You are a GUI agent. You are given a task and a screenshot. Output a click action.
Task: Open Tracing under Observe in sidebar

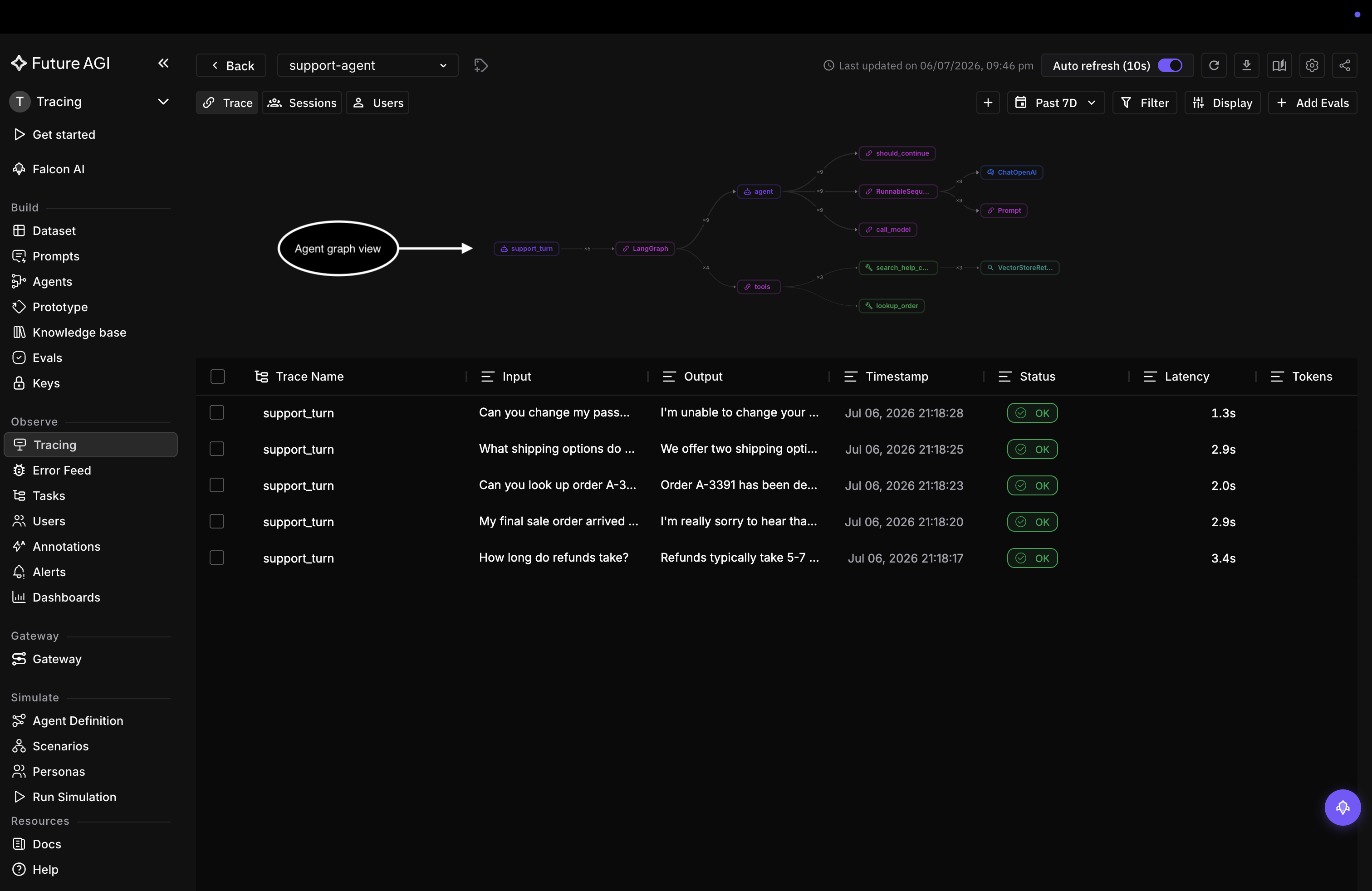(x=90, y=445)
